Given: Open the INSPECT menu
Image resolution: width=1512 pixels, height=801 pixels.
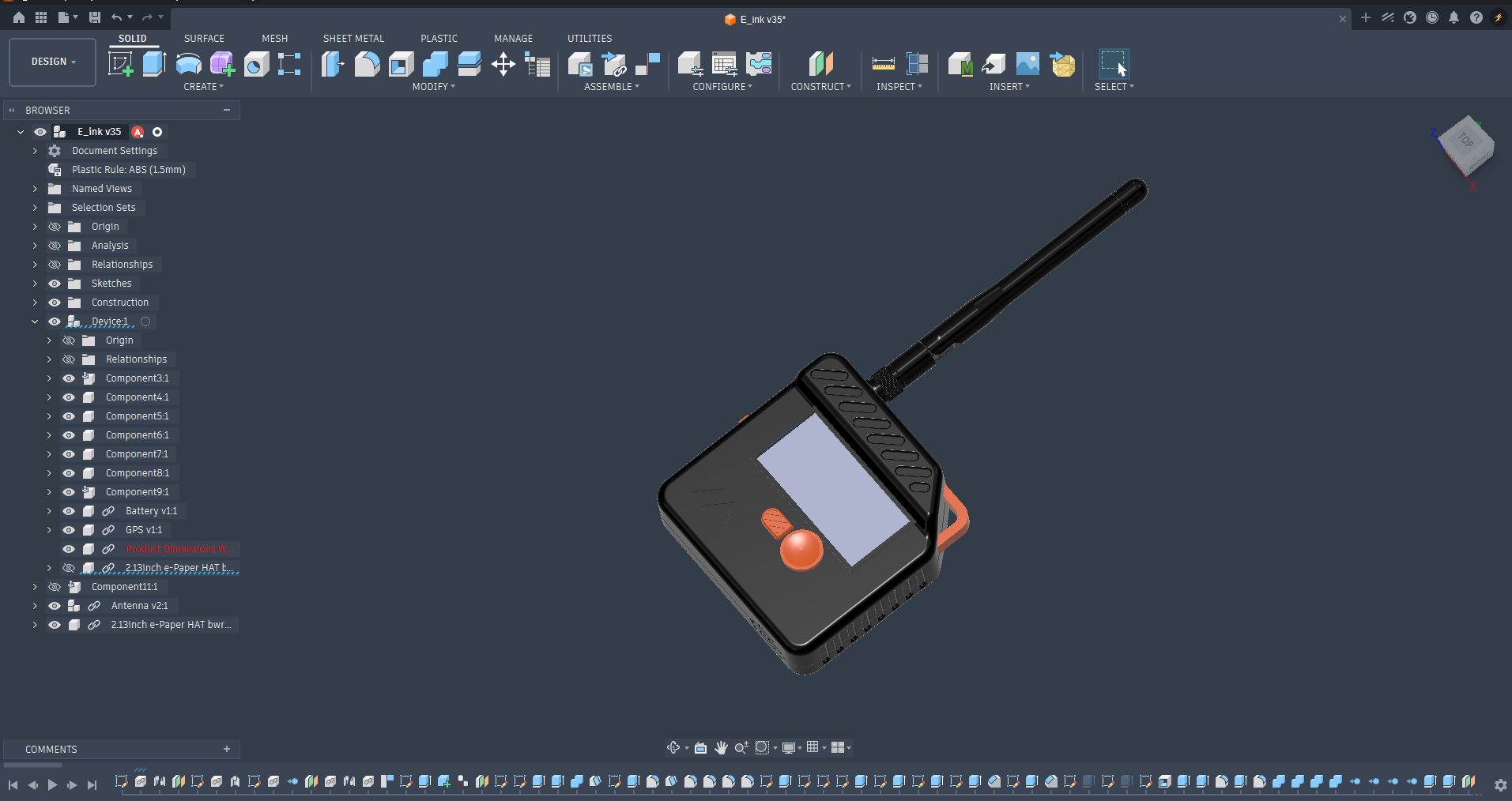Looking at the screenshot, I should point(899,87).
